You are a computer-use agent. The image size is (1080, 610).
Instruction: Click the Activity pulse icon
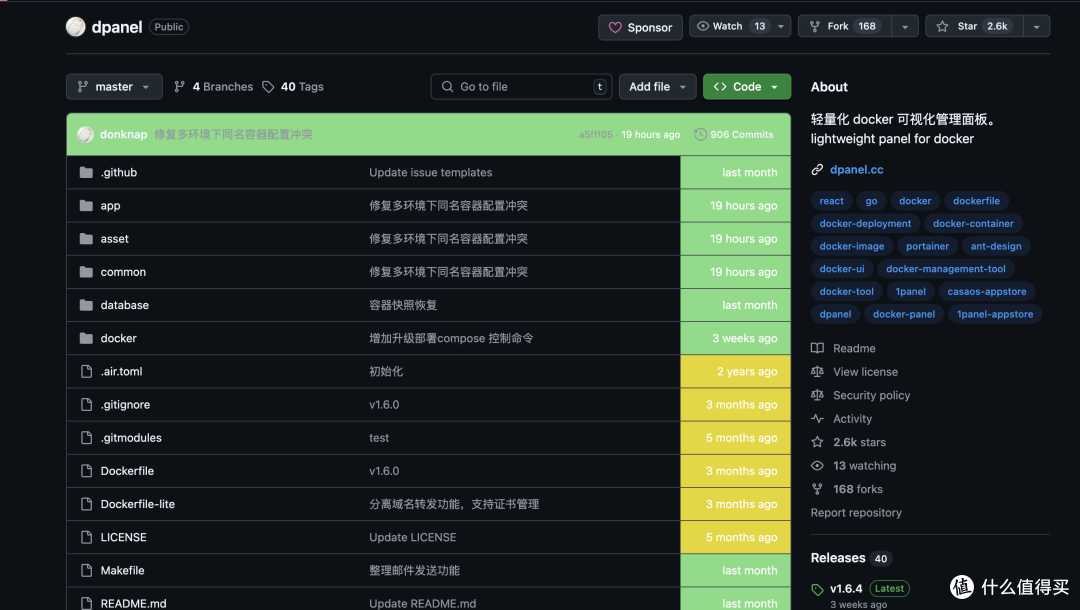(x=817, y=418)
